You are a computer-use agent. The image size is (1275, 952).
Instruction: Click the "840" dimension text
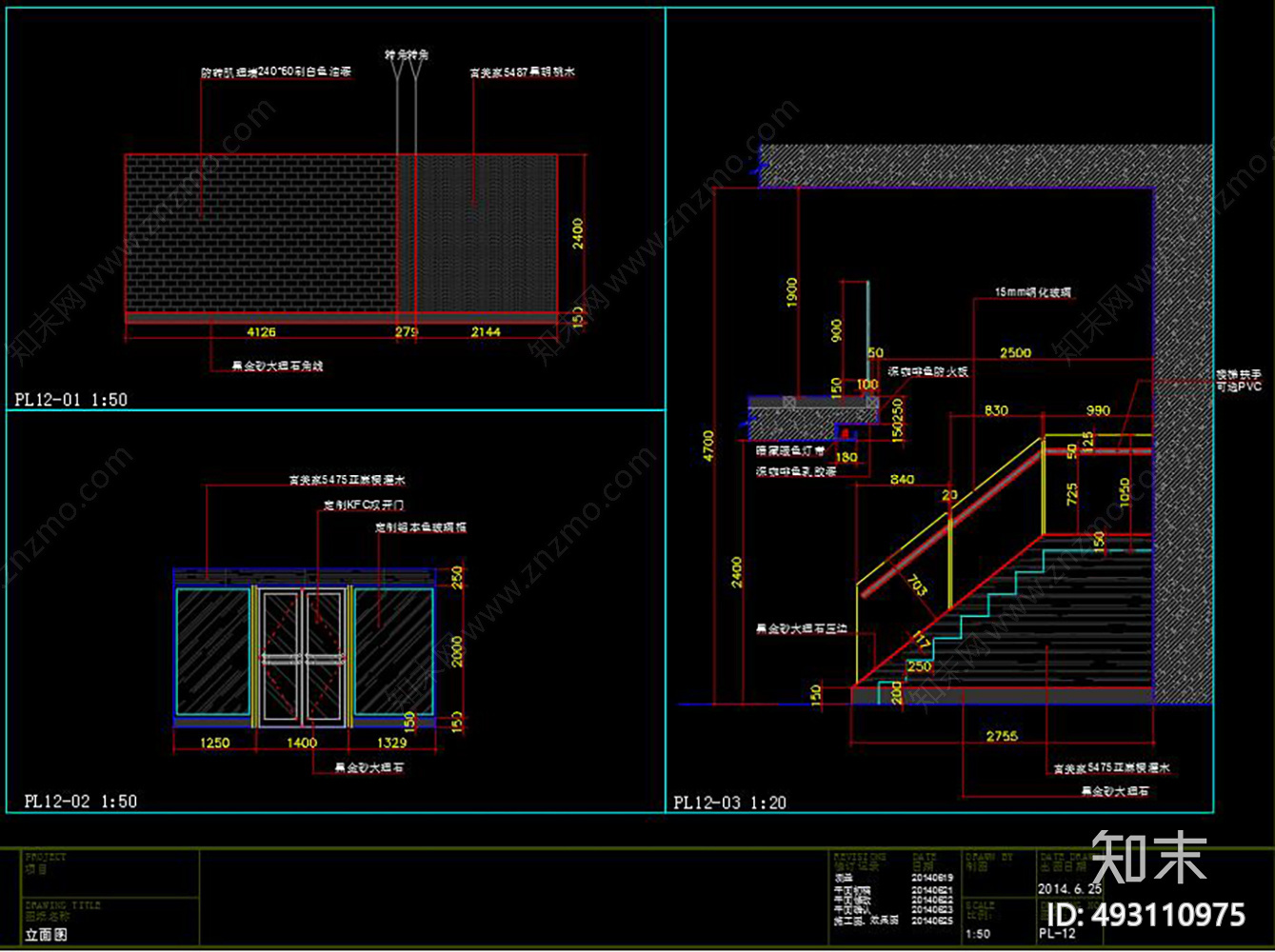coord(902,480)
